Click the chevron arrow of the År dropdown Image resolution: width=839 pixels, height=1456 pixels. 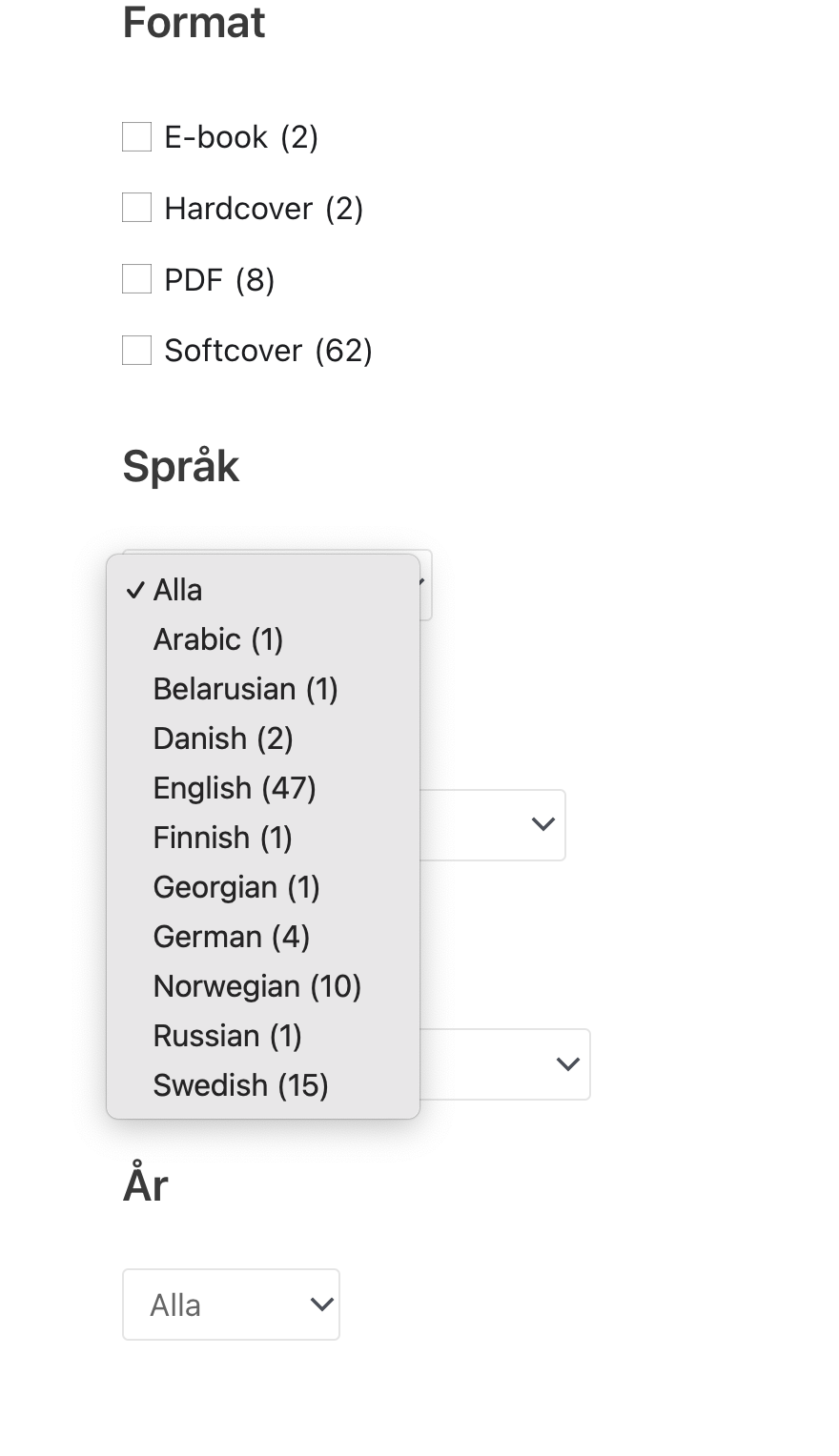322,1304
